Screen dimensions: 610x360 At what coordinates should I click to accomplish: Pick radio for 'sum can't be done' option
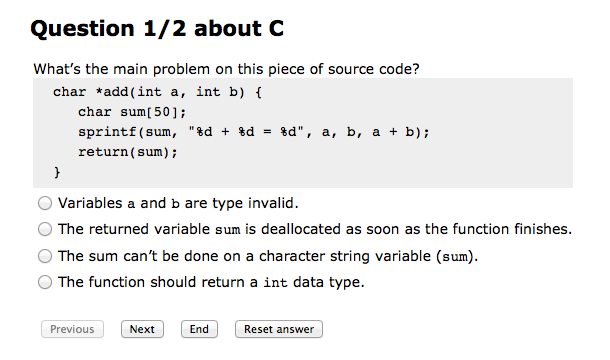tap(45, 256)
